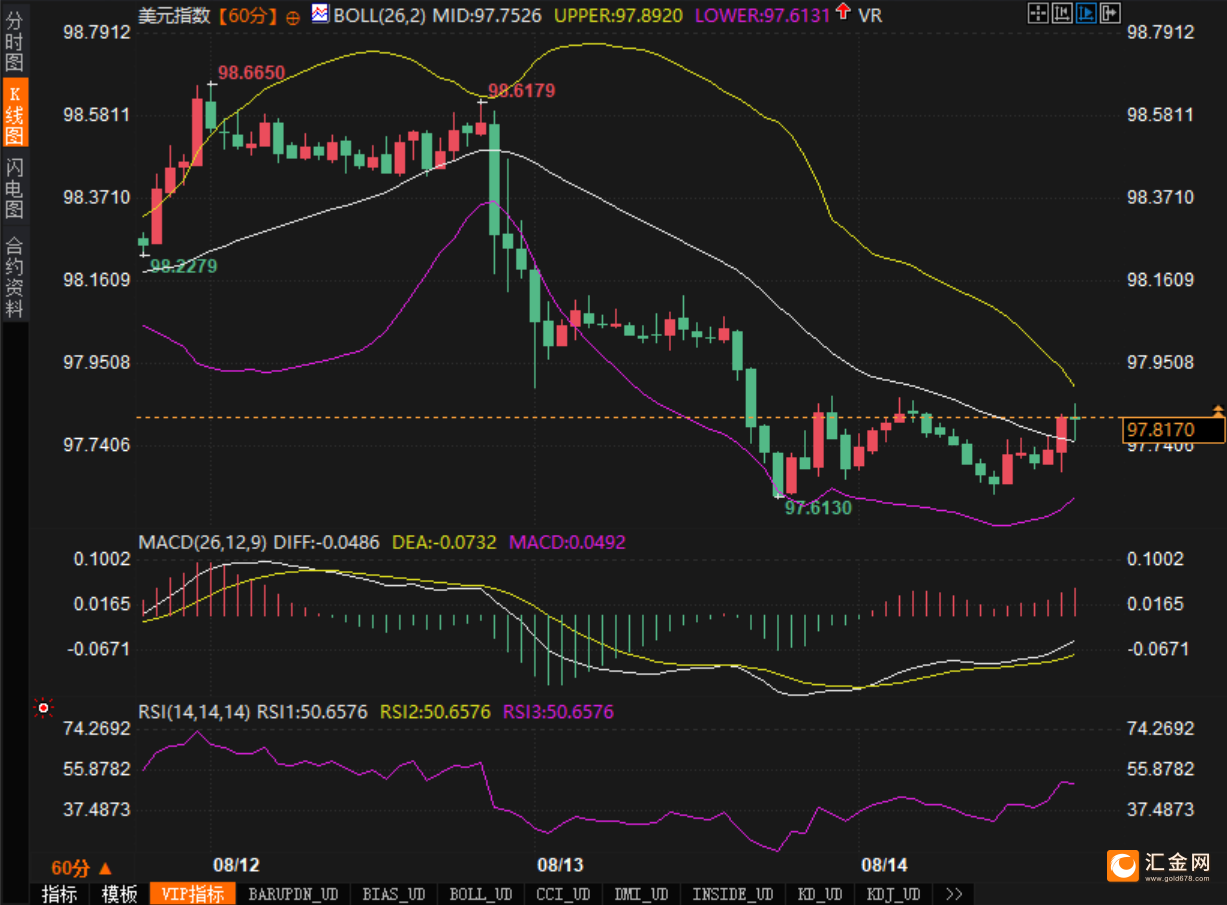The height and width of the screenshot is (905, 1227).
Task: Click the VR label in chart header
Action: (870, 15)
